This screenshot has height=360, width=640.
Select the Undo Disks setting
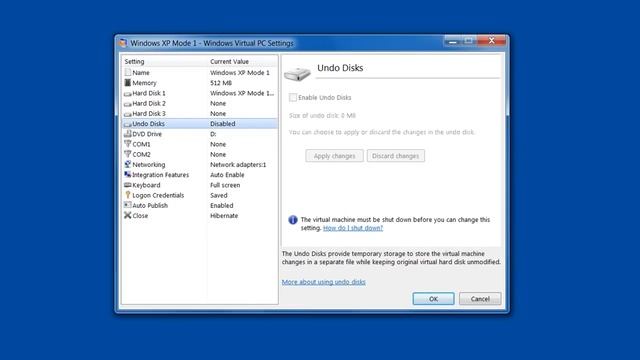click(x=200, y=124)
